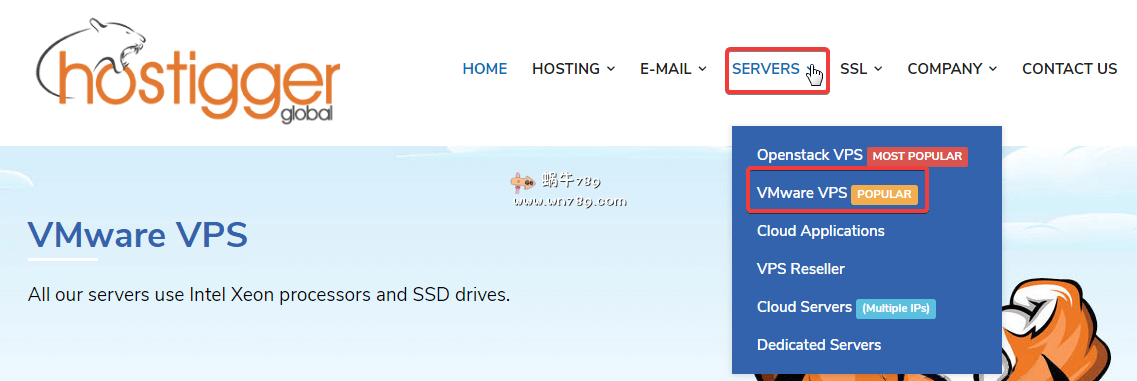This screenshot has width=1137, height=381.
Task: Expand the E-MAIL dropdown chevron
Action: coord(702,69)
